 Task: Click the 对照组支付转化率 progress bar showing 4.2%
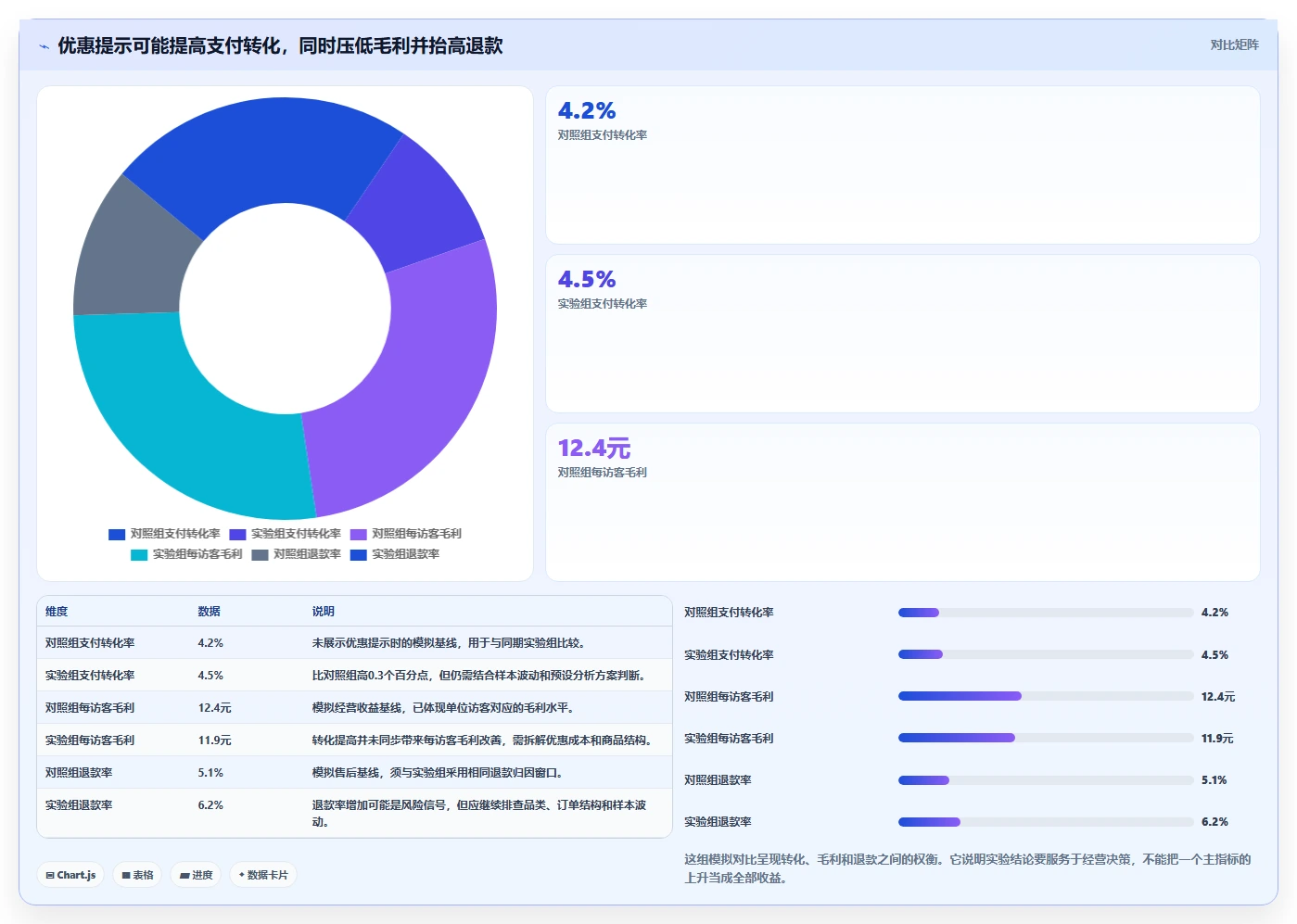(x=1046, y=613)
